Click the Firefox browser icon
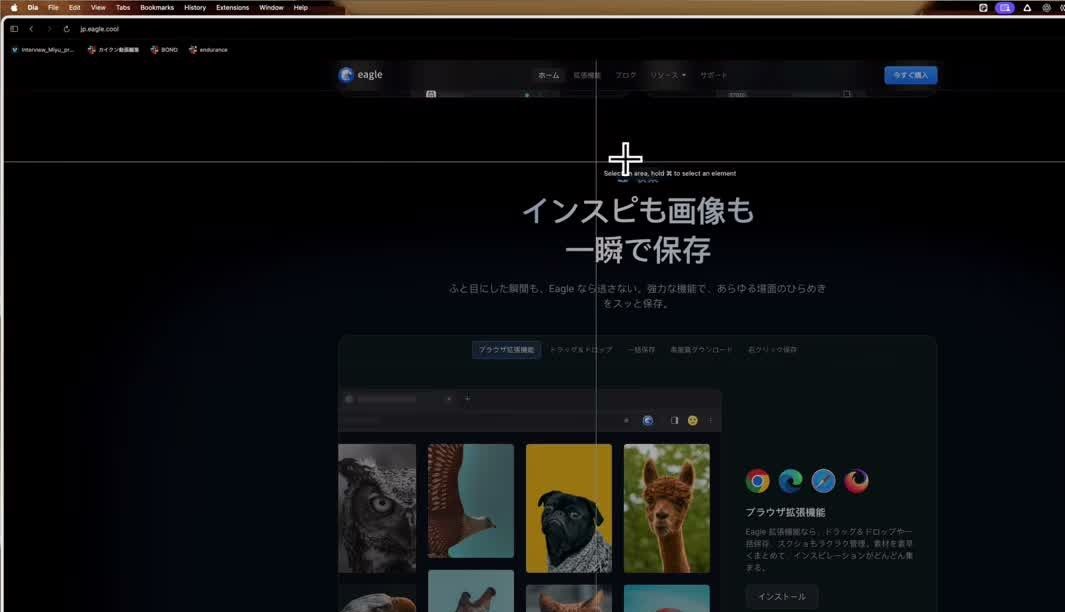 [856, 481]
